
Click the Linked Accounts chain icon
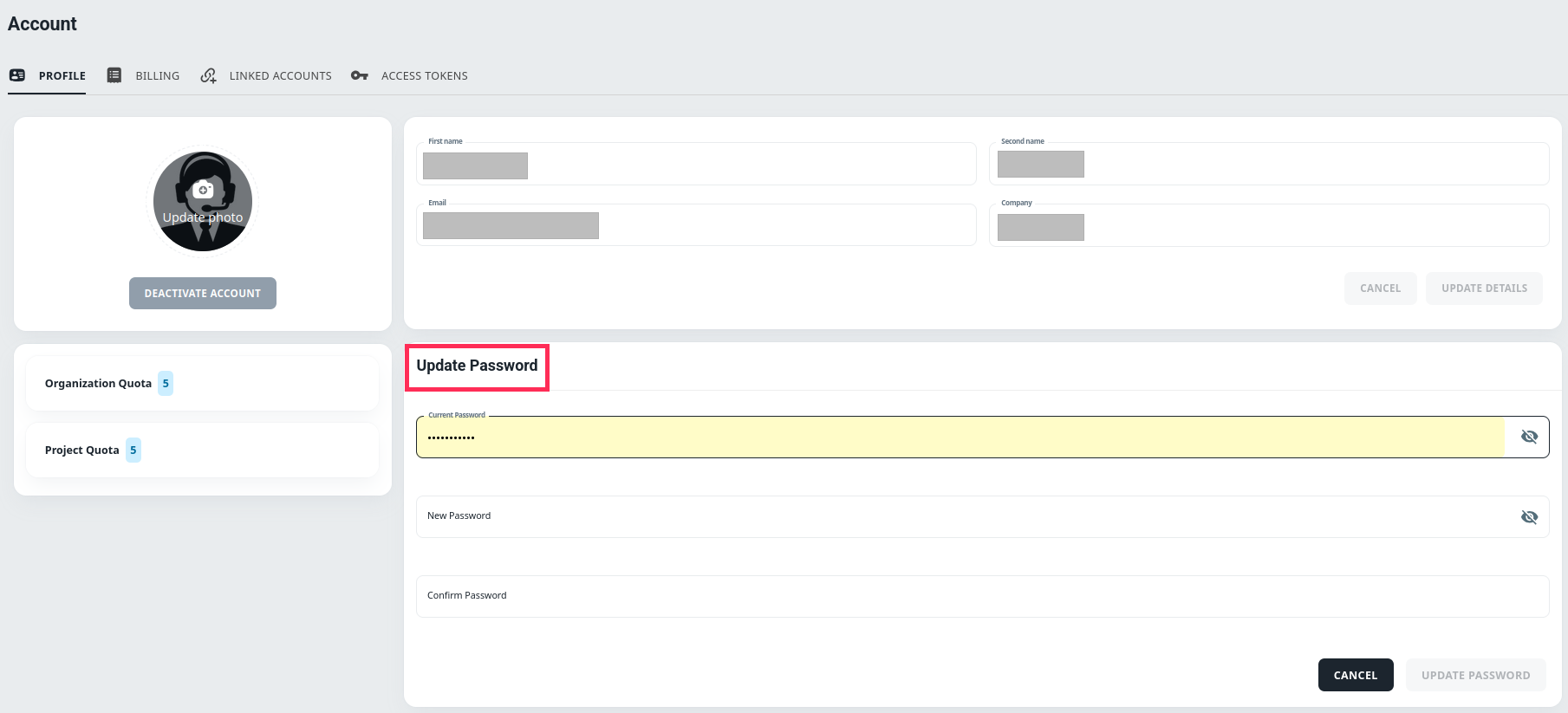(208, 75)
